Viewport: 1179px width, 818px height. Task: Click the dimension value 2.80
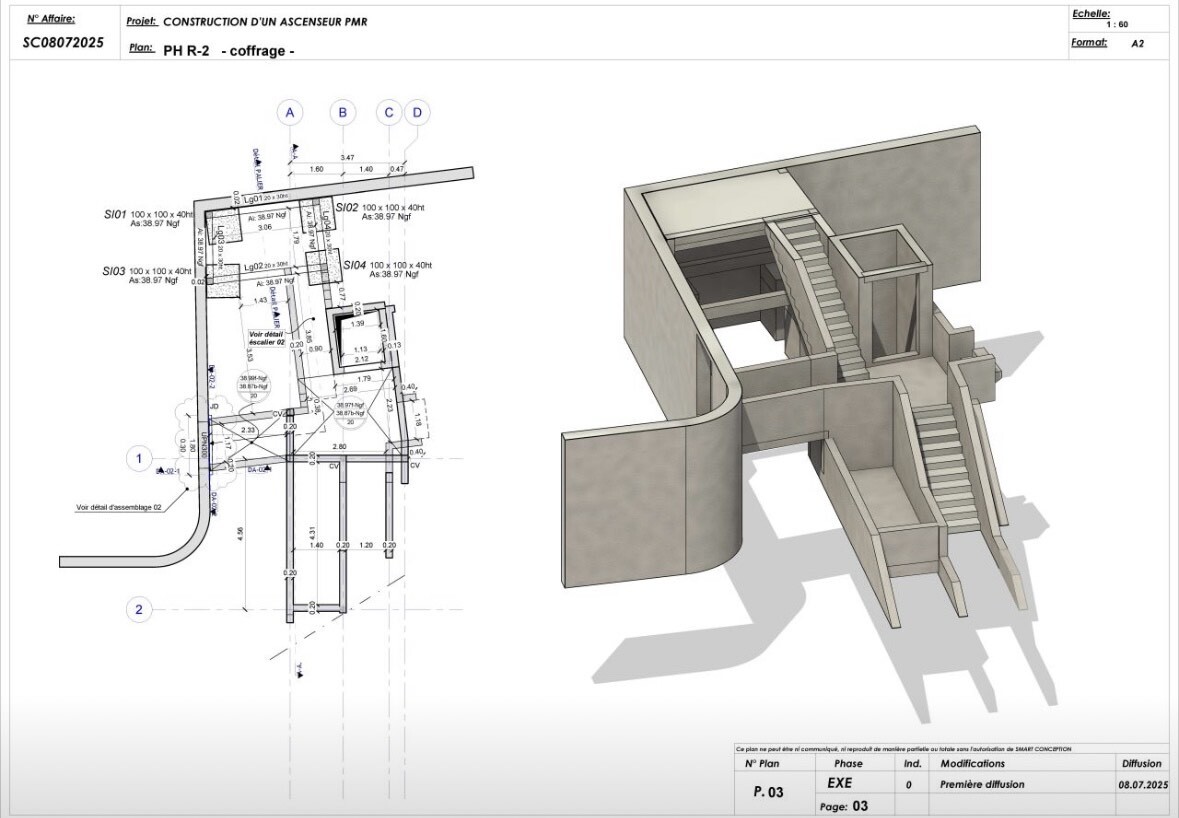[x=340, y=447]
